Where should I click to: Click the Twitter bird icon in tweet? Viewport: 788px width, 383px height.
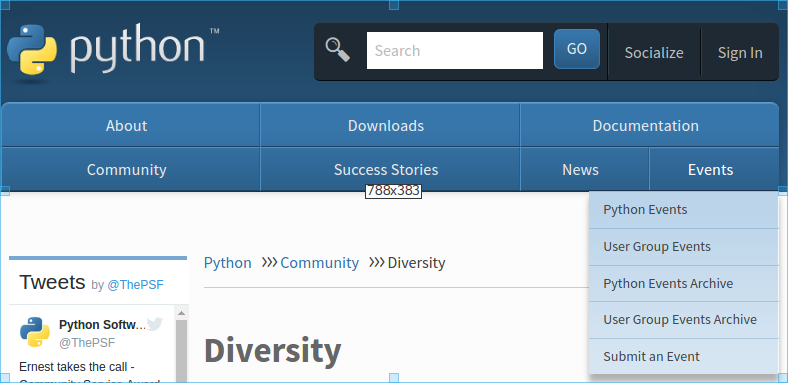(x=154, y=324)
